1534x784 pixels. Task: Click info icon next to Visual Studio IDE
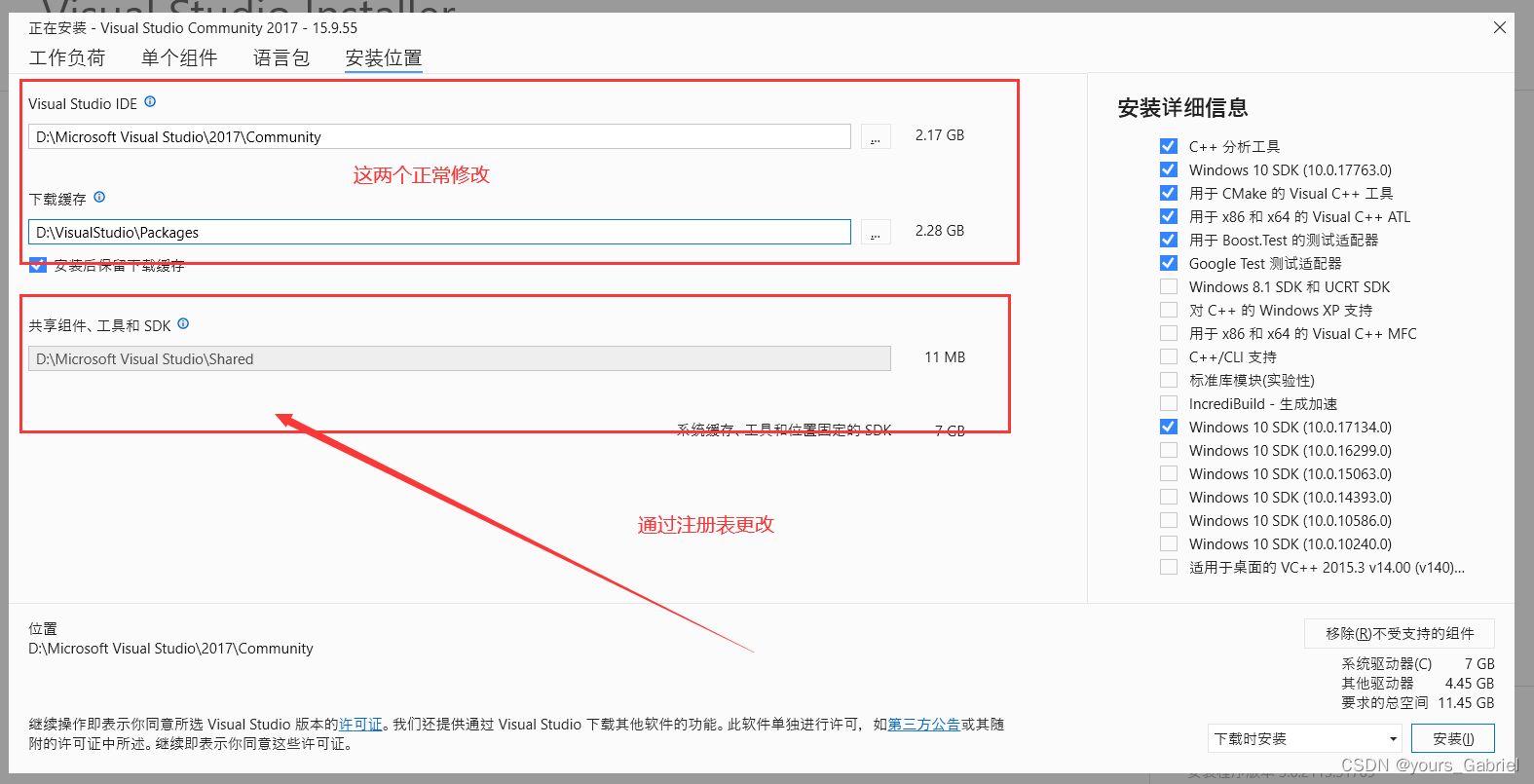(x=150, y=101)
